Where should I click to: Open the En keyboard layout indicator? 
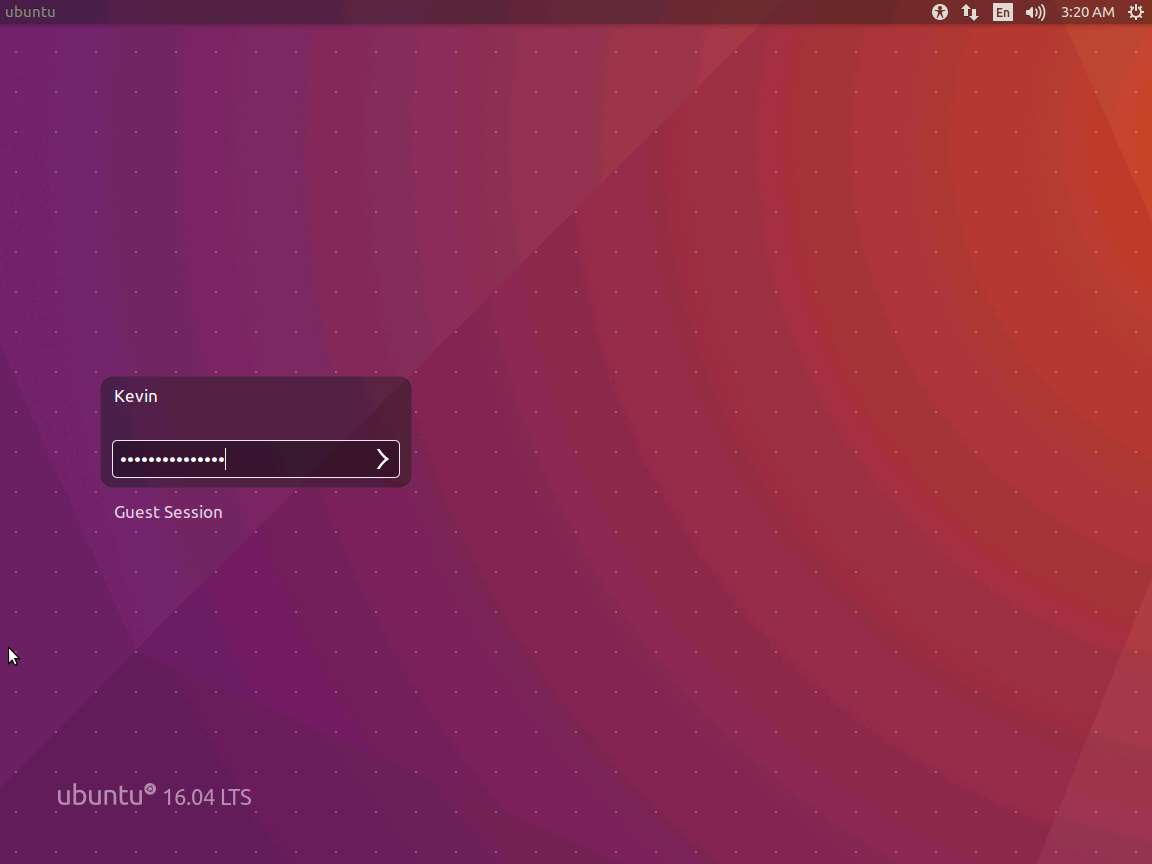(x=1002, y=12)
